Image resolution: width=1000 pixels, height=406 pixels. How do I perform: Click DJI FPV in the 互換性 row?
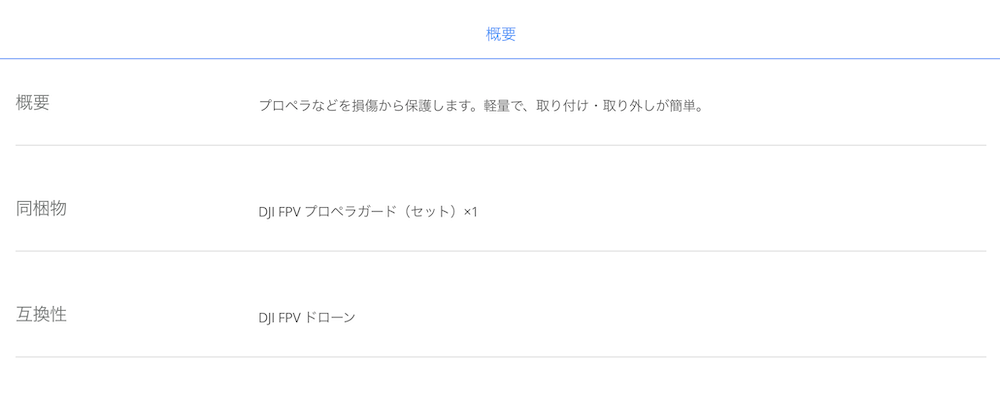279,317
